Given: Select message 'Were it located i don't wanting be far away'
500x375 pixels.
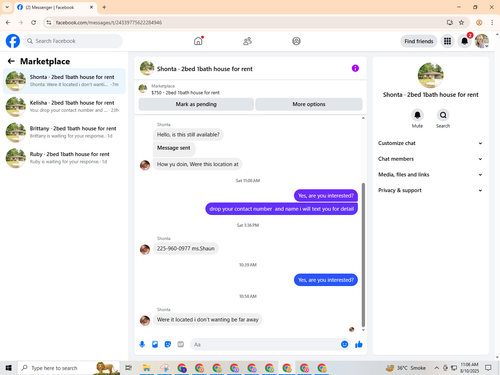Looking at the screenshot, I should [208, 319].
